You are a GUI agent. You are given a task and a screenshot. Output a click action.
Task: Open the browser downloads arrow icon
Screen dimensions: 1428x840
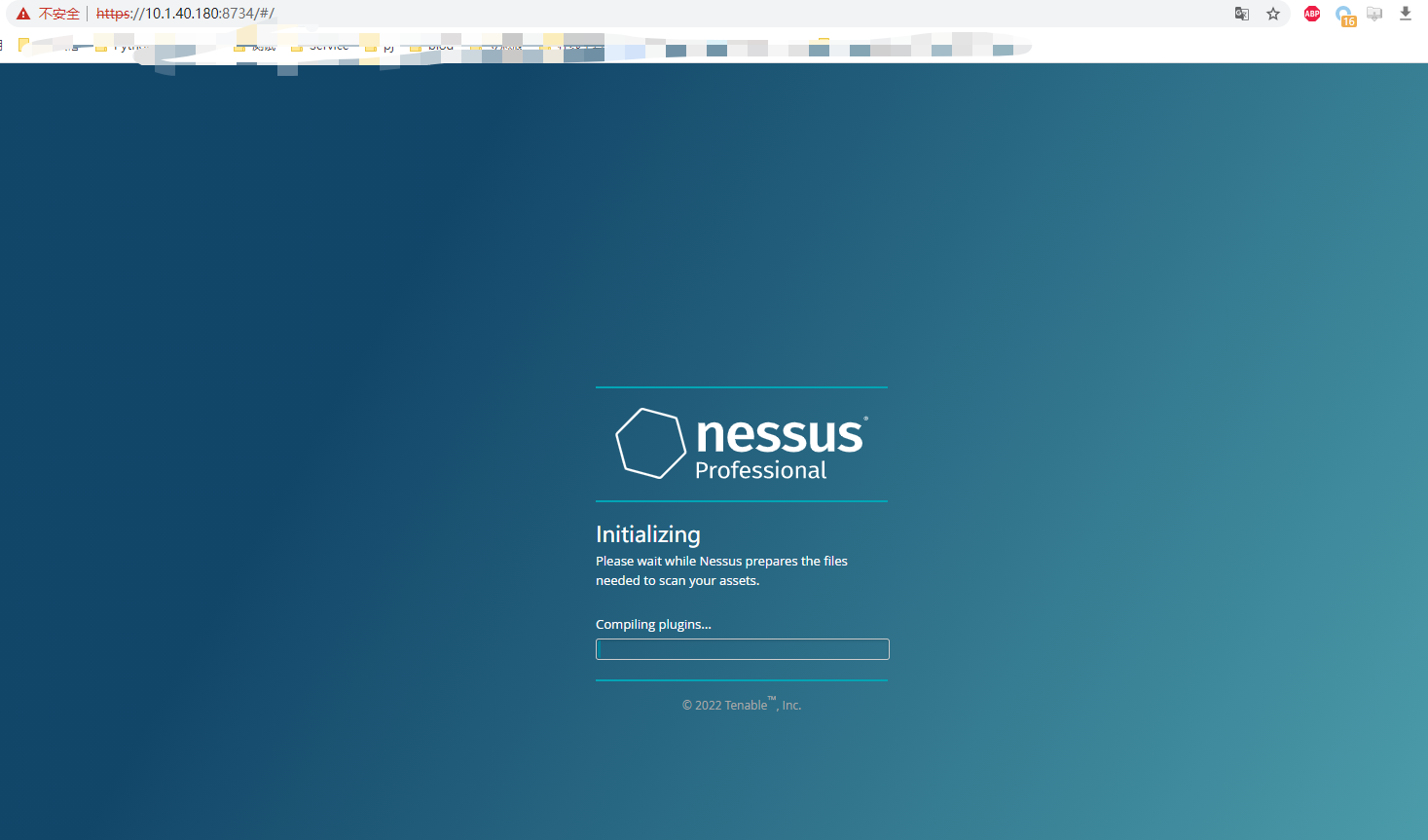(x=1406, y=14)
